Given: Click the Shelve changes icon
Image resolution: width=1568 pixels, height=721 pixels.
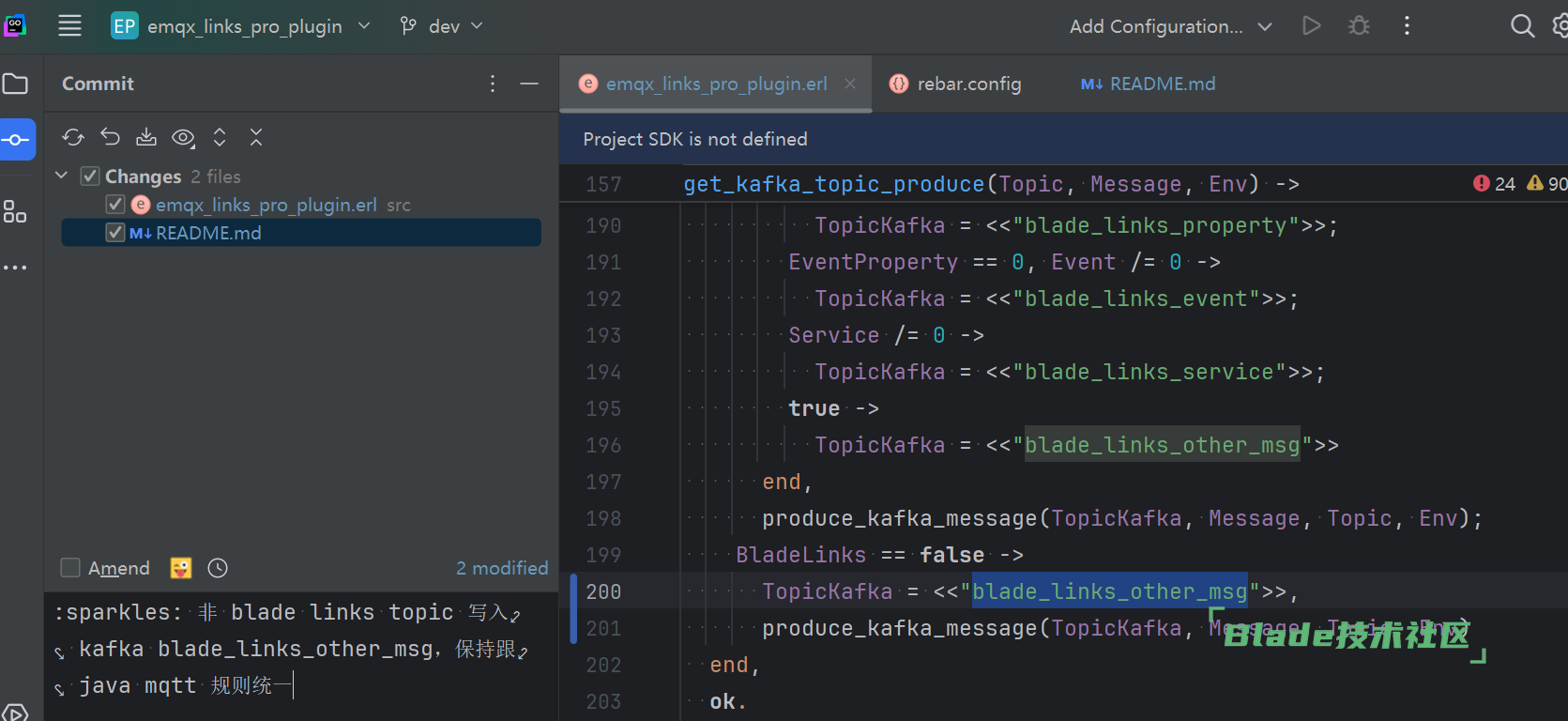Looking at the screenshot, I should click(x=146, y=138).
